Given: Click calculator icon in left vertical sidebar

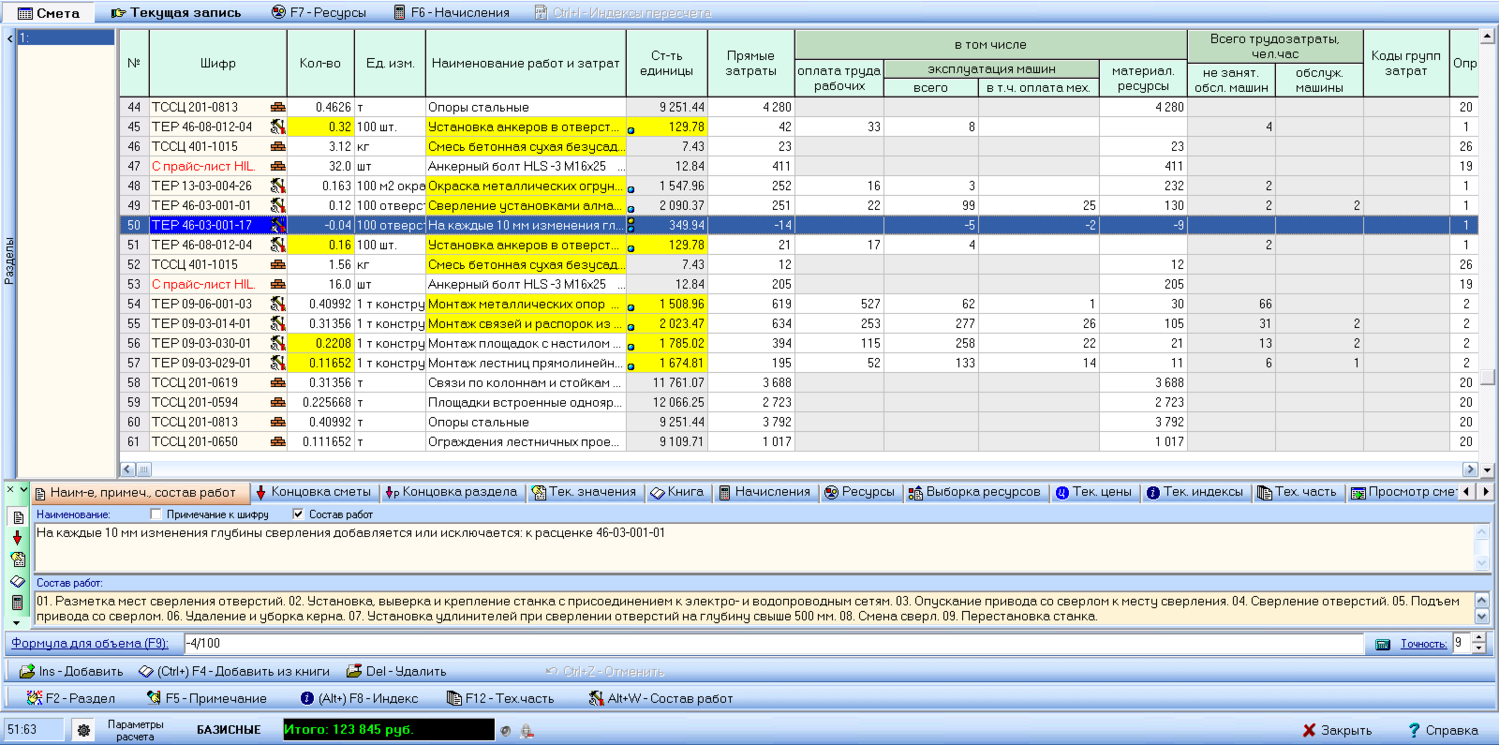Looking at the screenshot, I should coord(18,603).
